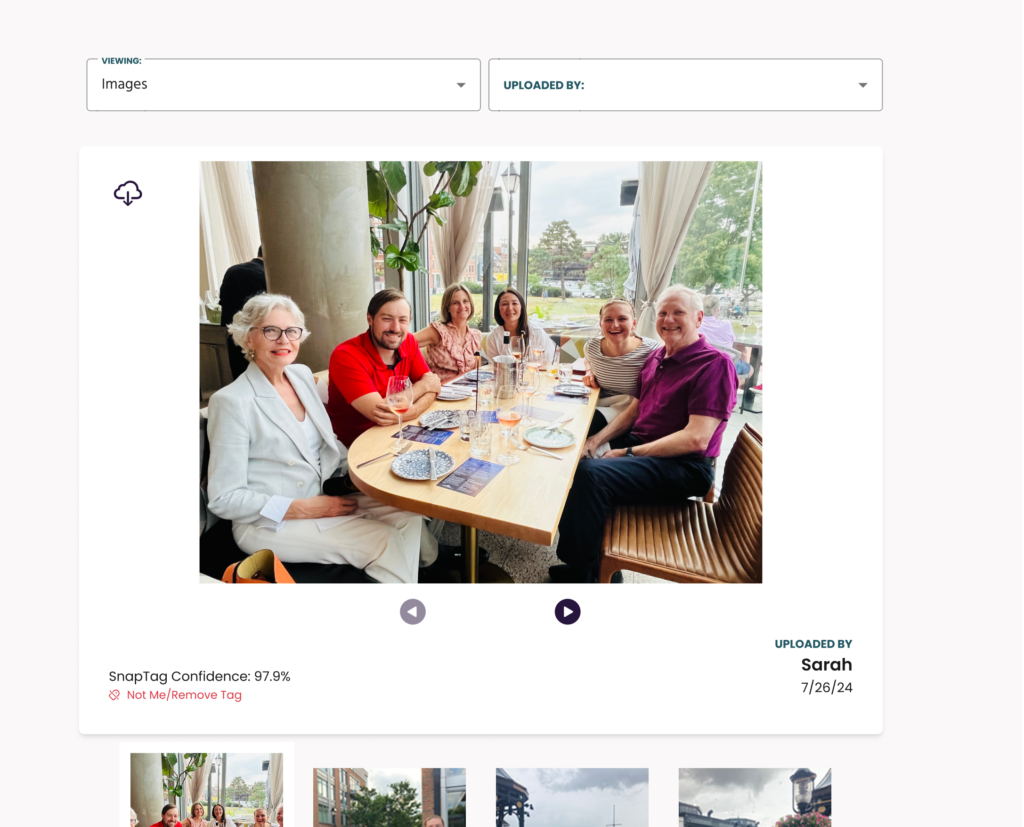1024x827 pixels.
Task: Click the Uploaded By dropdown arrow
Action: (863, 85)
